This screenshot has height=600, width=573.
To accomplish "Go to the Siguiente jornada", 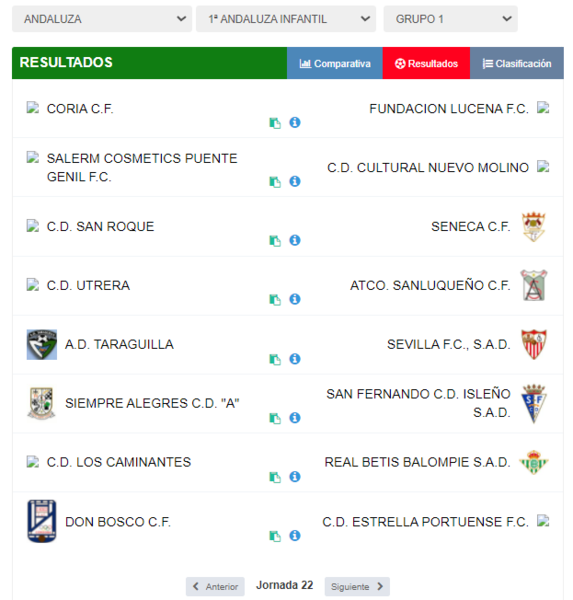I will (x=357, y=586).
